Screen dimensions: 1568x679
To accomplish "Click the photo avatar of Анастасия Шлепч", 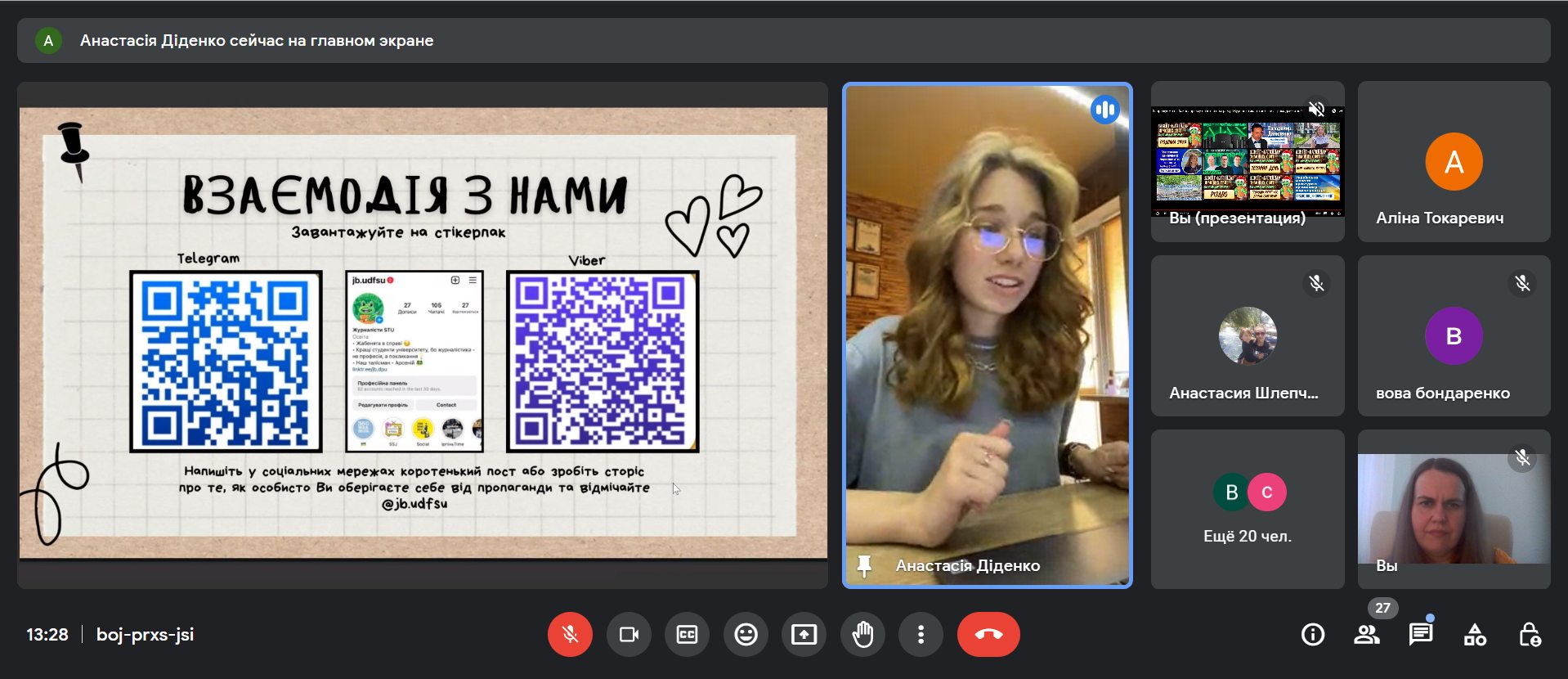I will tap(1248, 335).
